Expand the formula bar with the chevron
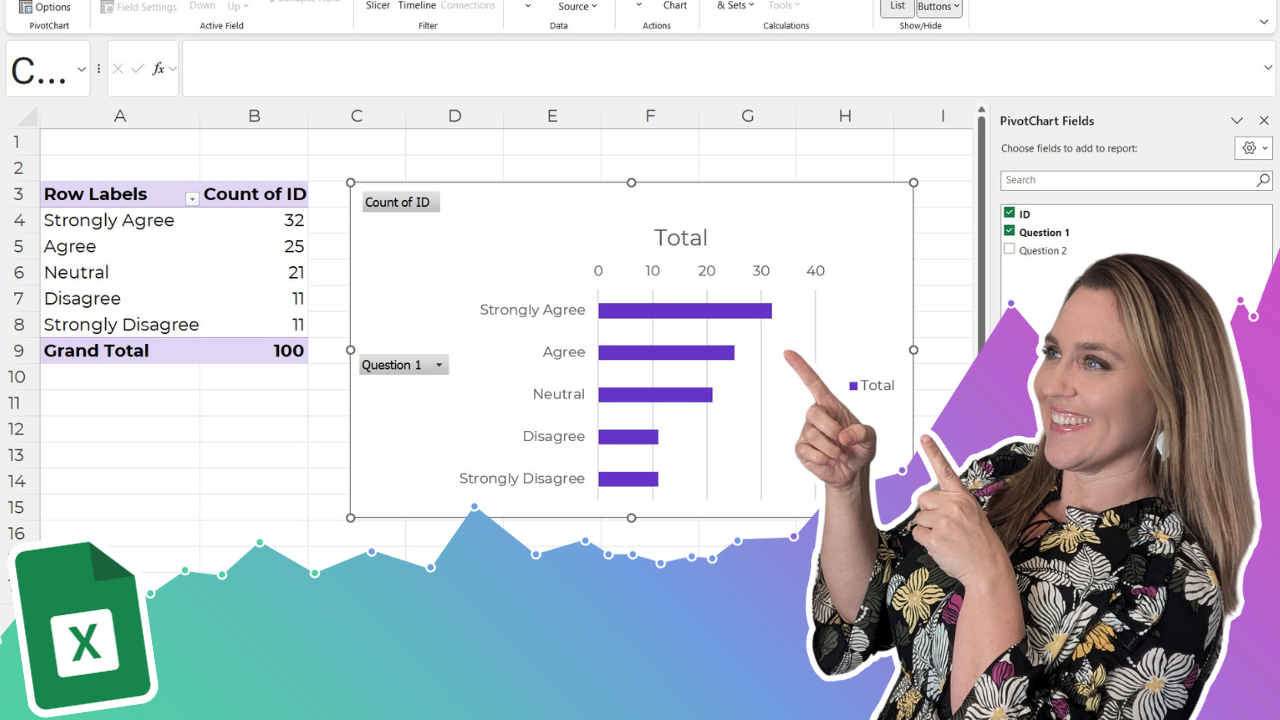Screen dimensions: 1280x720 pos(1268,68)
